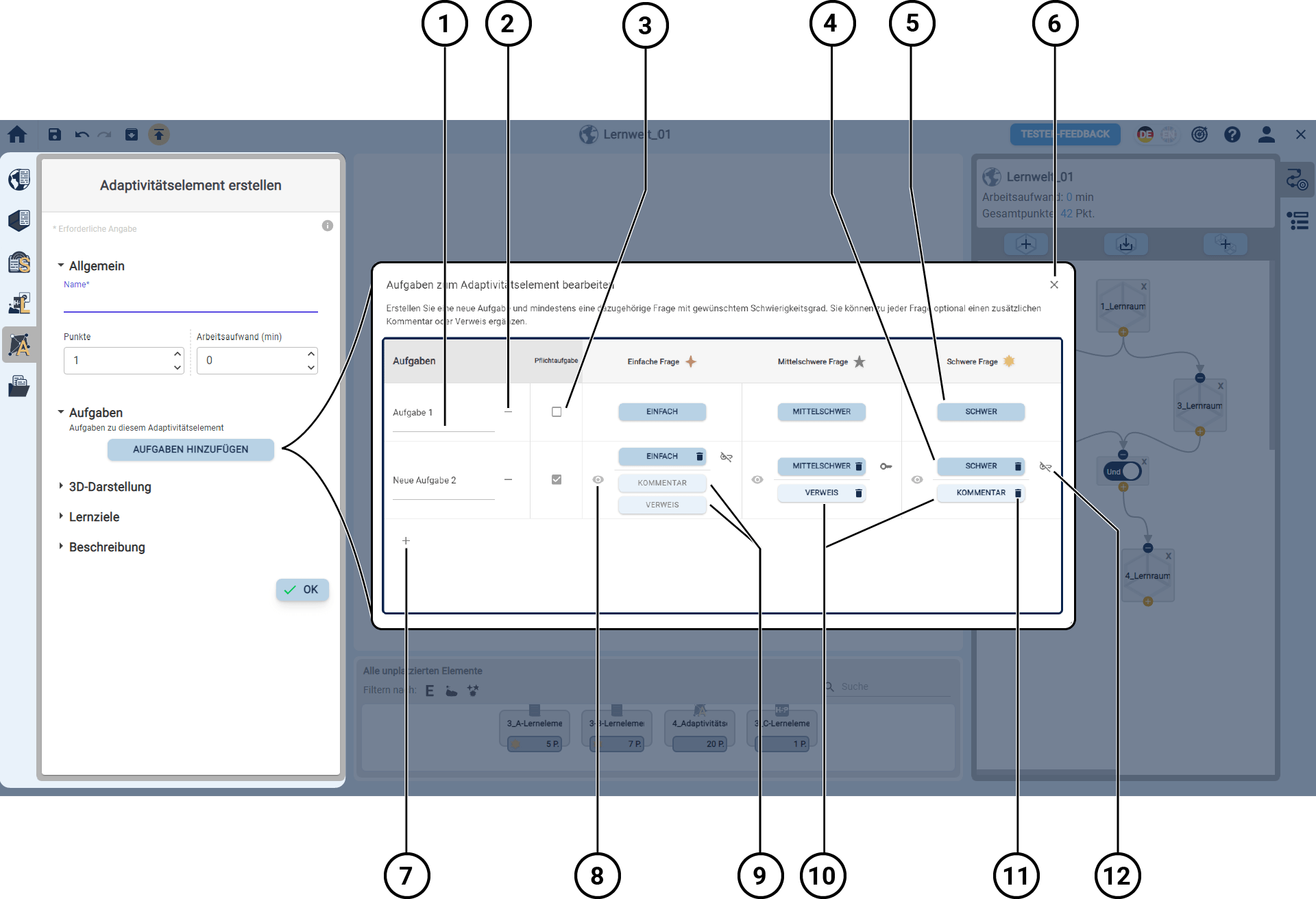This screenshot has width=1316, height=899.
Task: Switch language to English EN
Action: [x=1169, y=134]
